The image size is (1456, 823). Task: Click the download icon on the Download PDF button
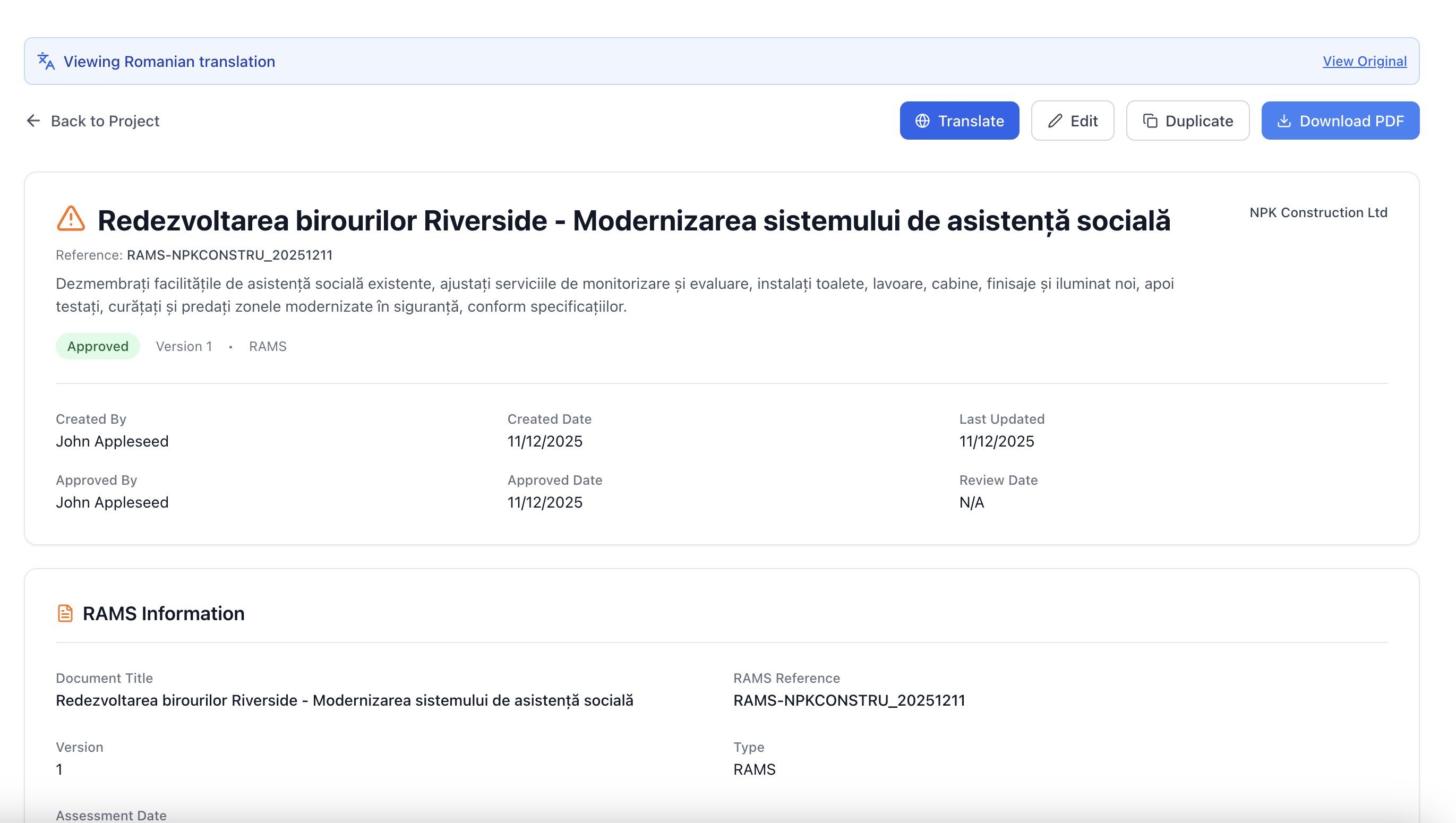click(1283, 121)
